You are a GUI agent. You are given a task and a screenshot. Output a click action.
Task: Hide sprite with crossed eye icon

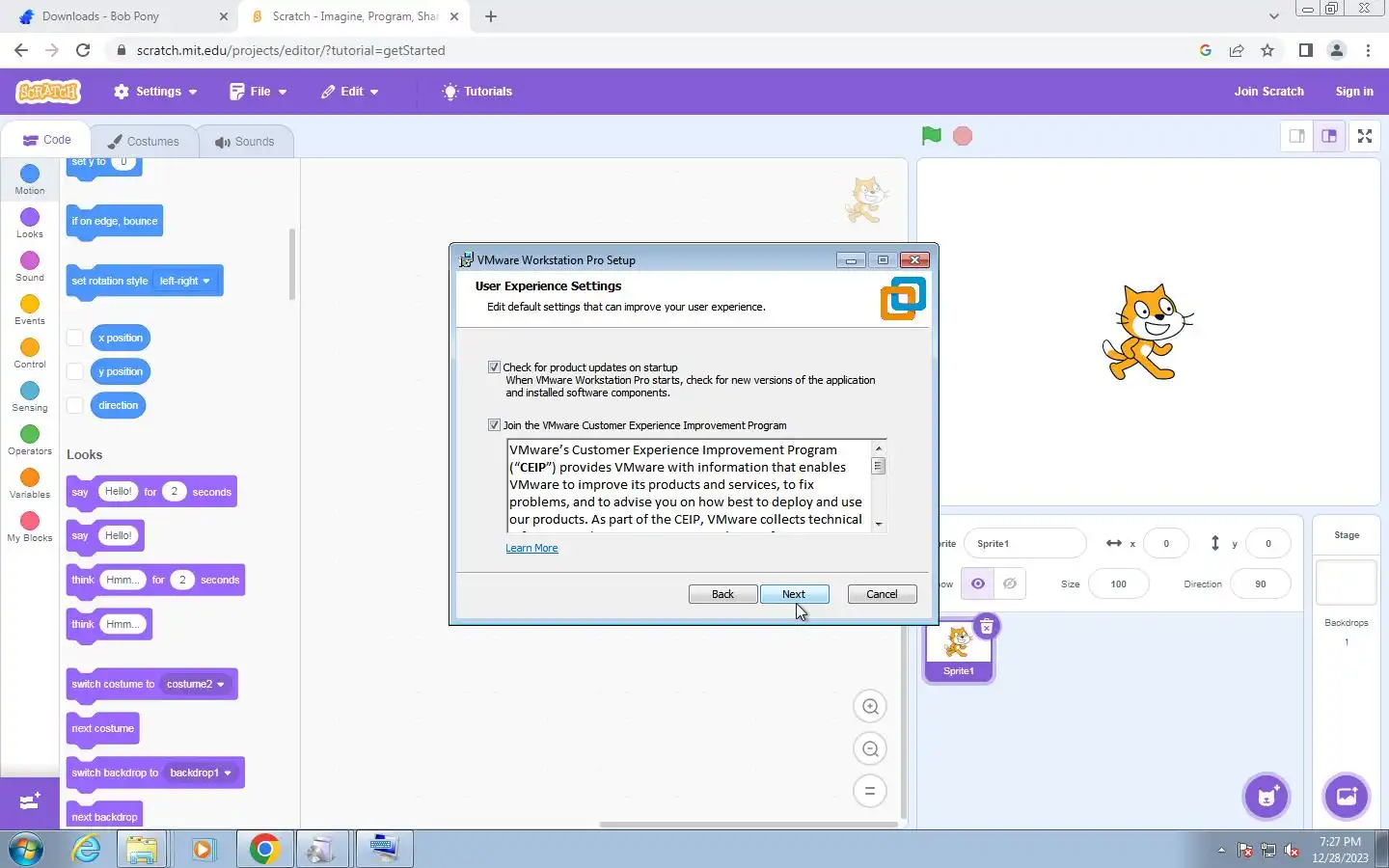1010,583
